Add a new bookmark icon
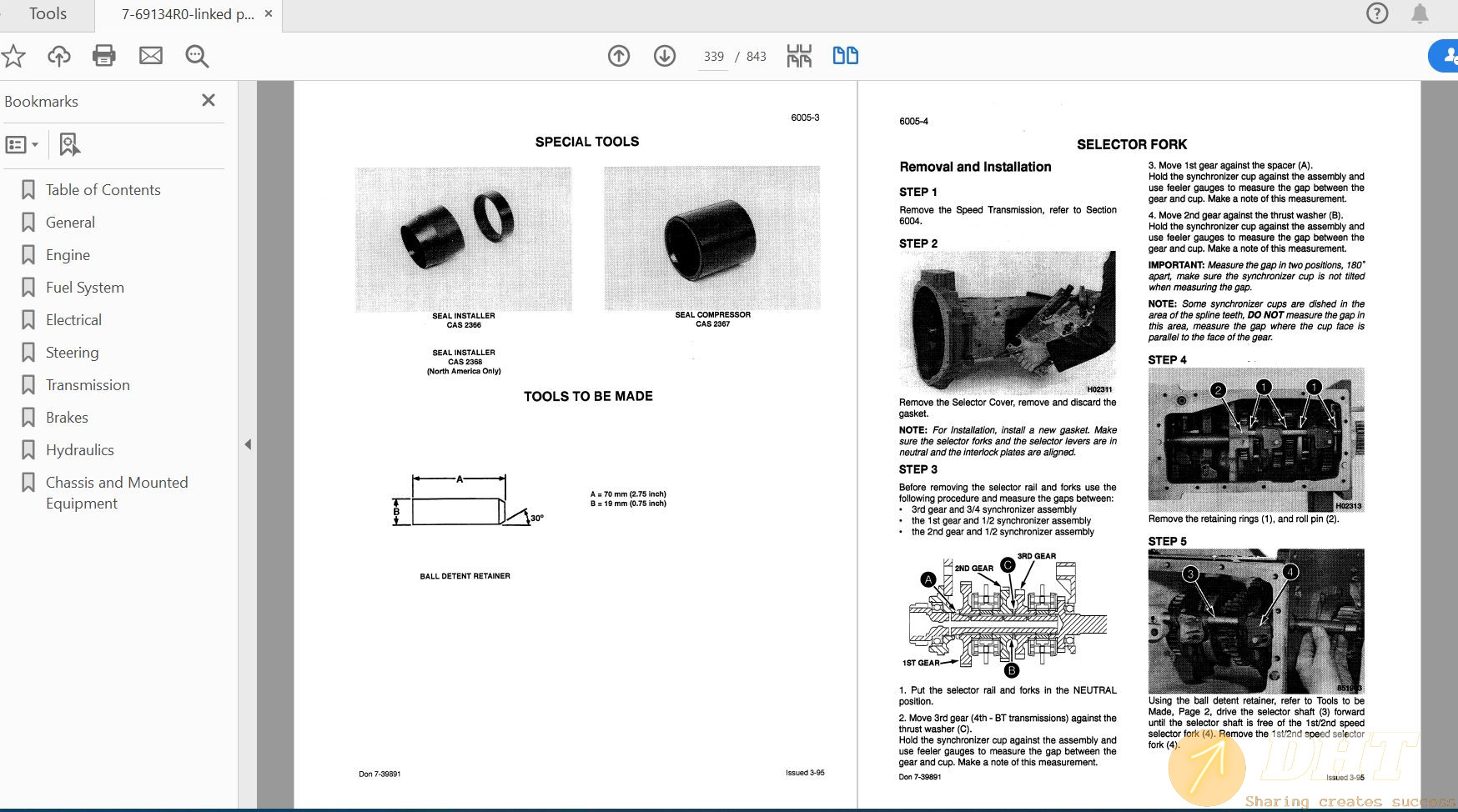 [69, 144]
